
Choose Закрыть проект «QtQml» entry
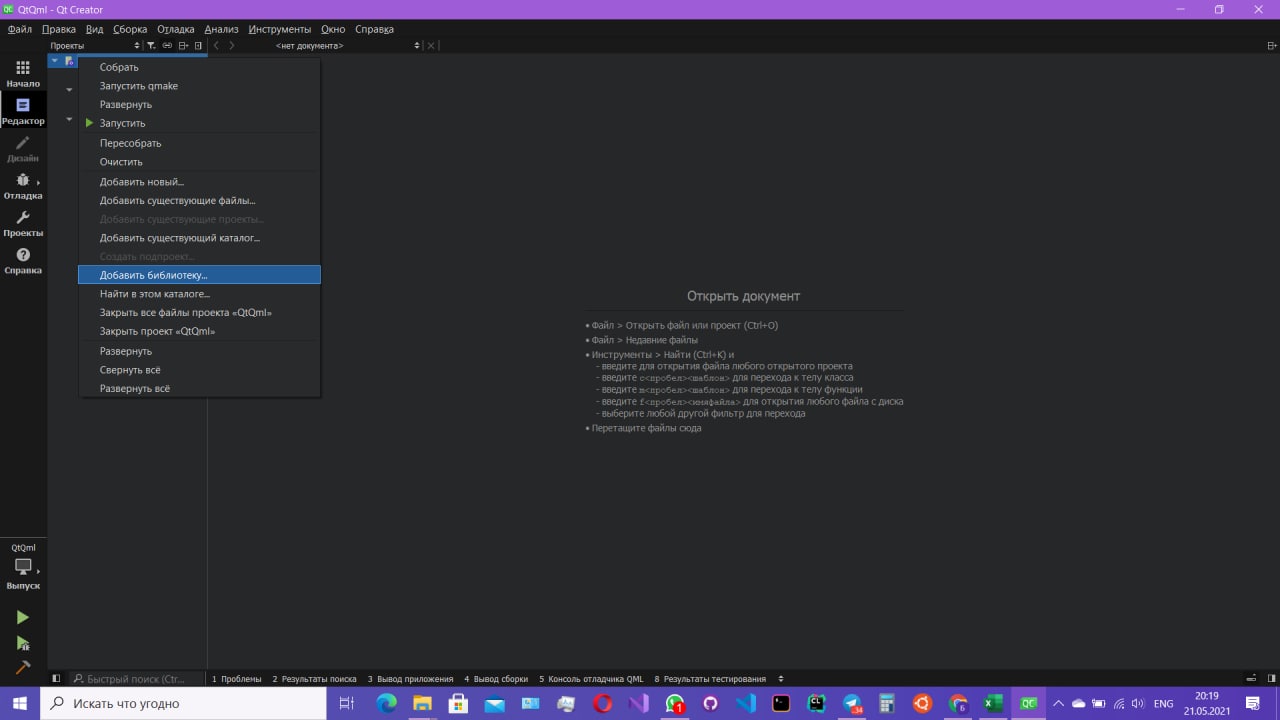(x=199, y=331)
